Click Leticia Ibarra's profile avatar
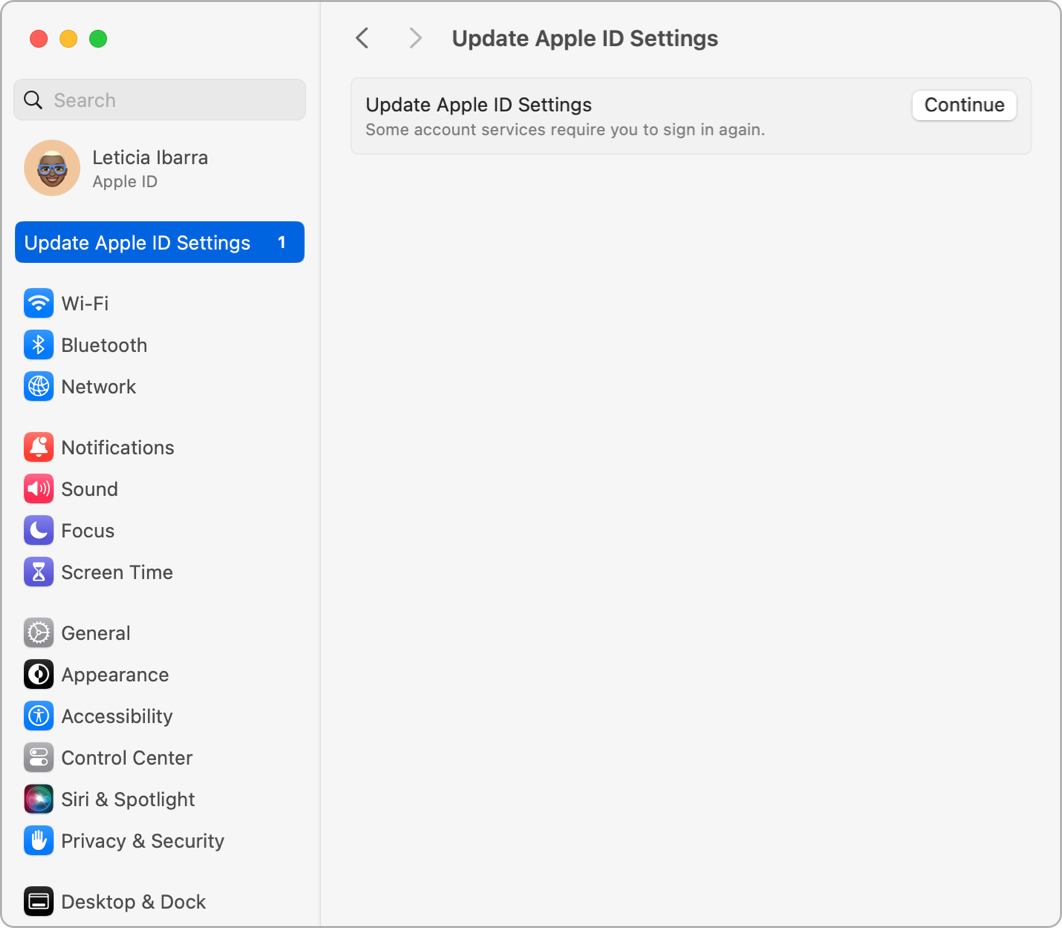The width and height of the screenshot is (1062, 928). tap(52, 168)
